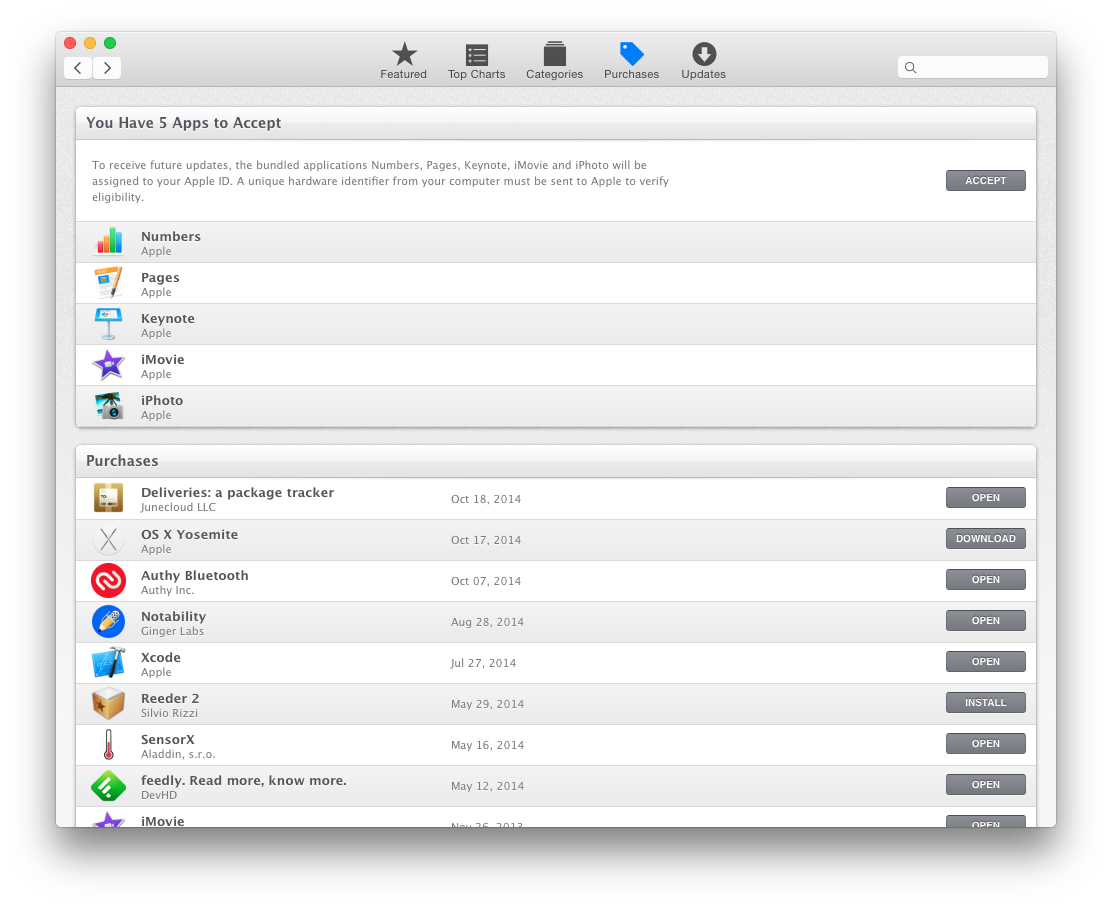Click the Reeder 2 app icon

click(109, 703)
